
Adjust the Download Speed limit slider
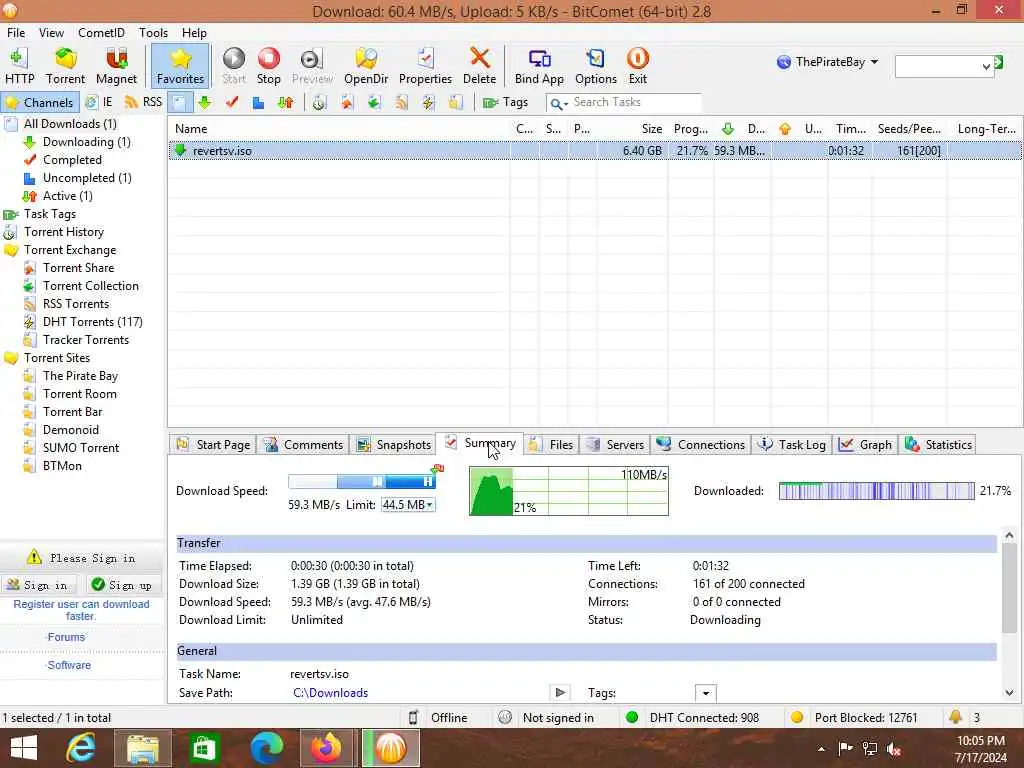(x=362, y=482)
